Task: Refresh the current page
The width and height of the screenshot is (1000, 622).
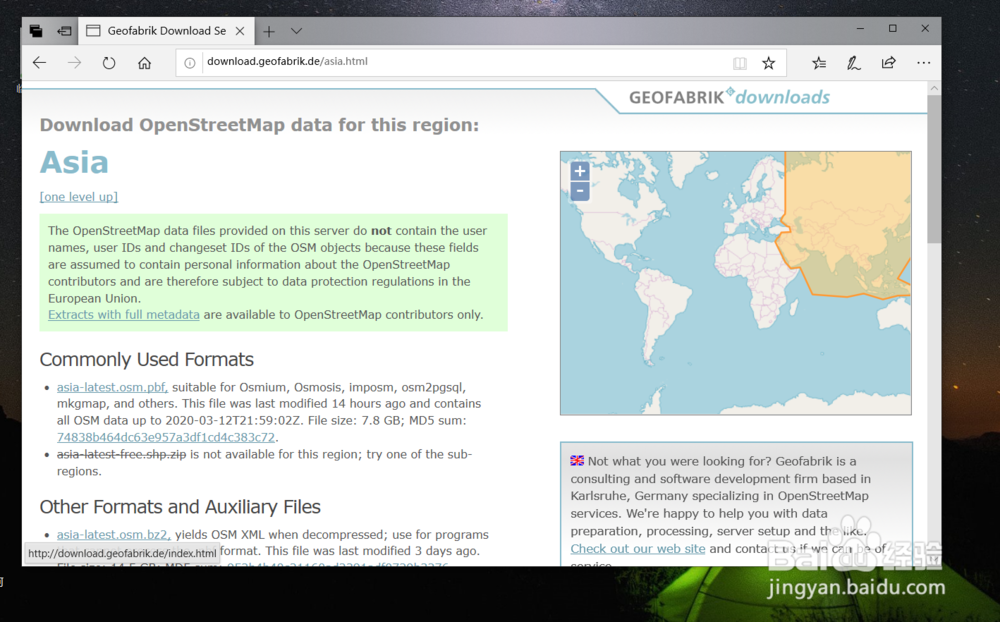Action: coord(109,62)
